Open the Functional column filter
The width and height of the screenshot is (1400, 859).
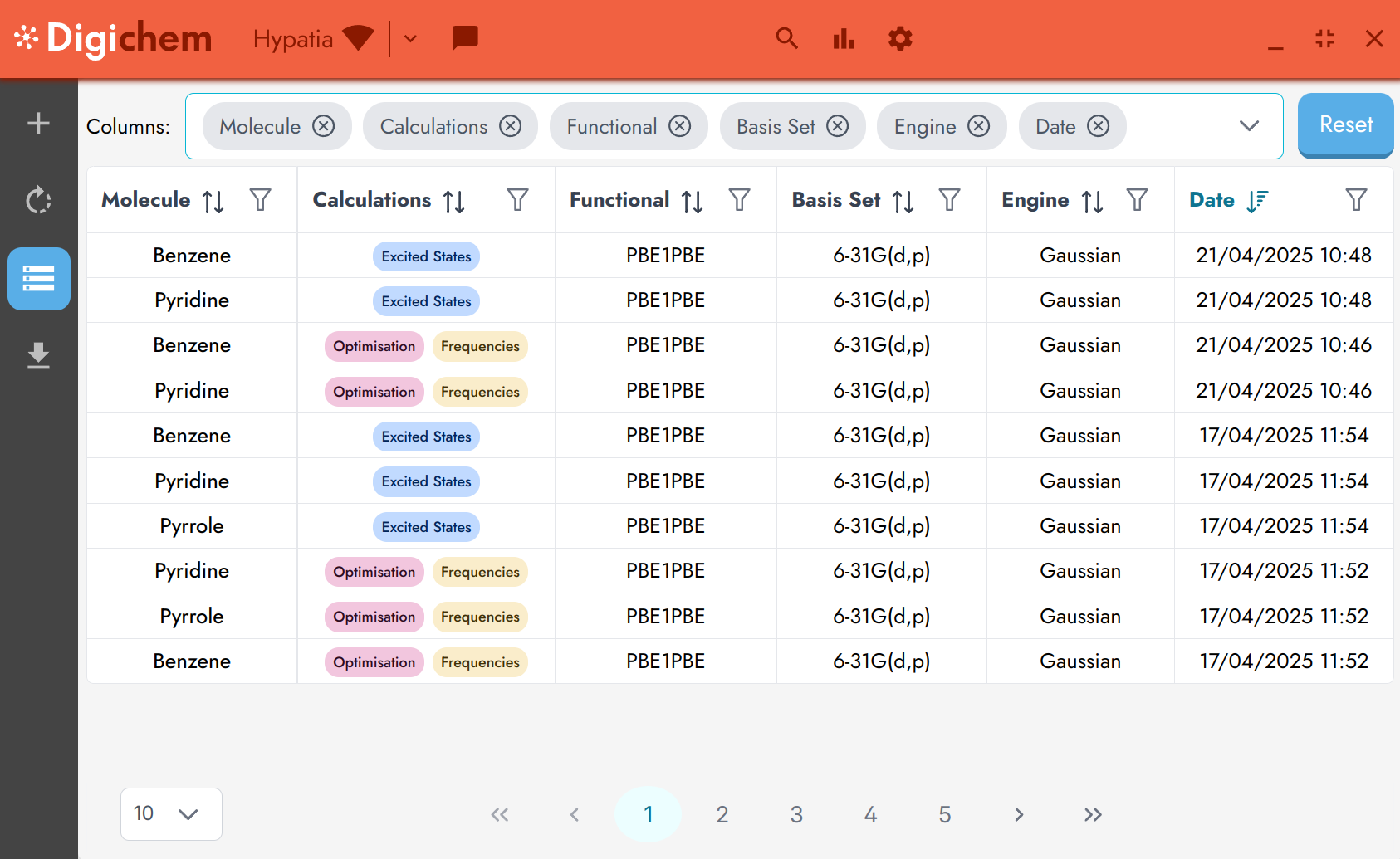coord(740,199)
